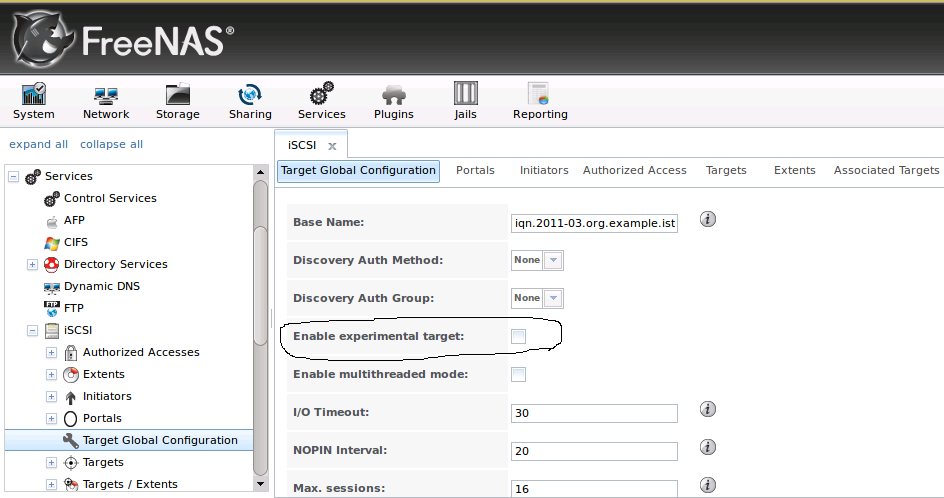Screen dimensions: 944x498
Task: Switch to the Portals tab
Action: 475,170
